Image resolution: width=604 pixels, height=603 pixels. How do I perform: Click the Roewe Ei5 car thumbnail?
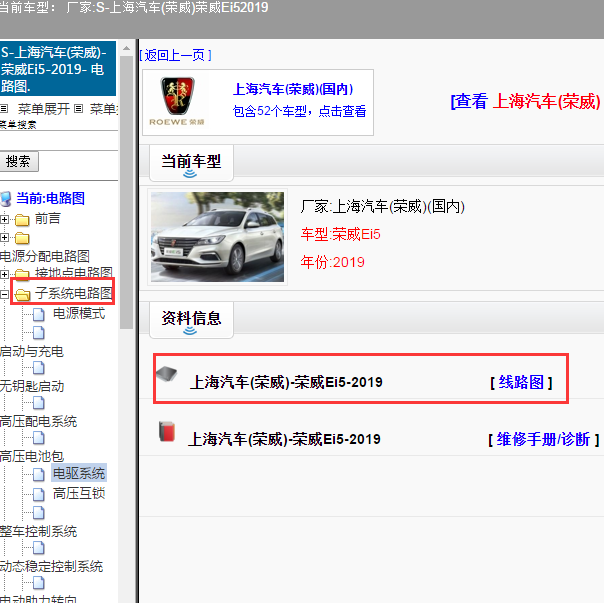click(x=217, y=237)
